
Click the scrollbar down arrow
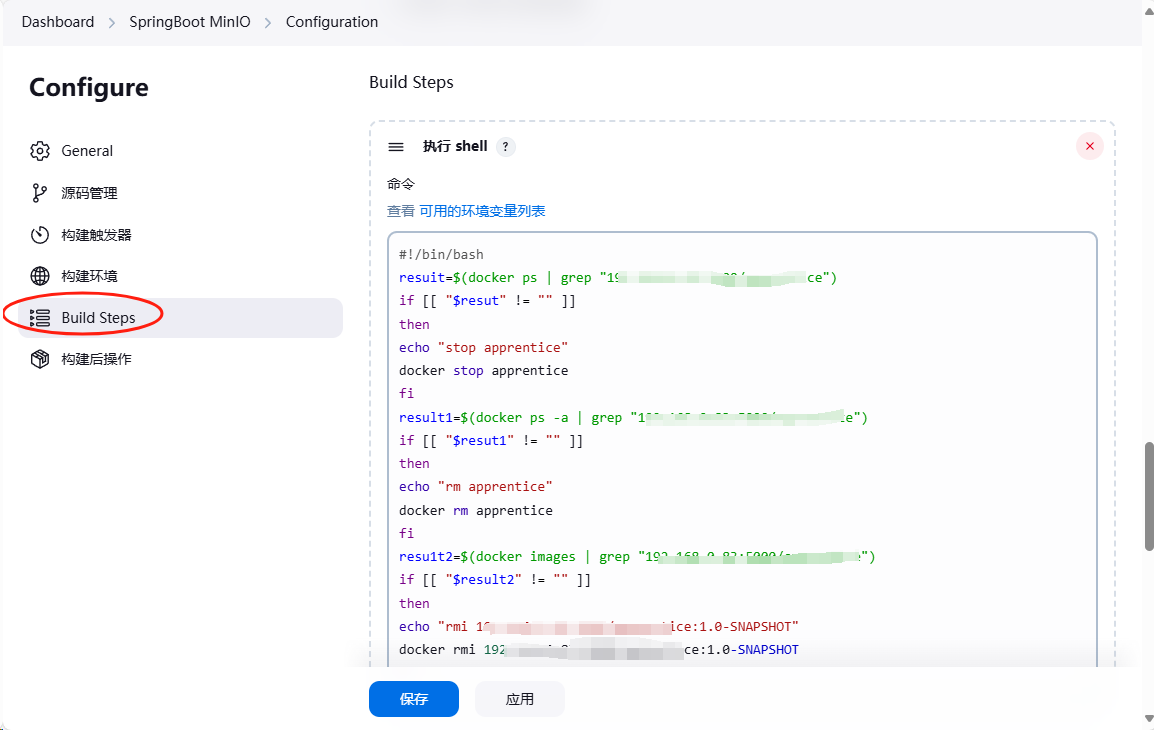point(1149,719)
